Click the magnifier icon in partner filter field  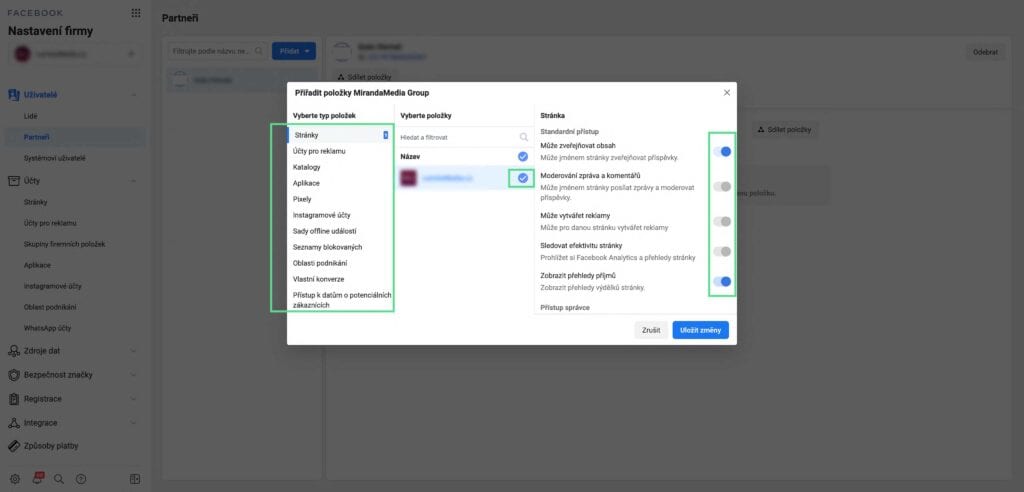tap(259, 51)
